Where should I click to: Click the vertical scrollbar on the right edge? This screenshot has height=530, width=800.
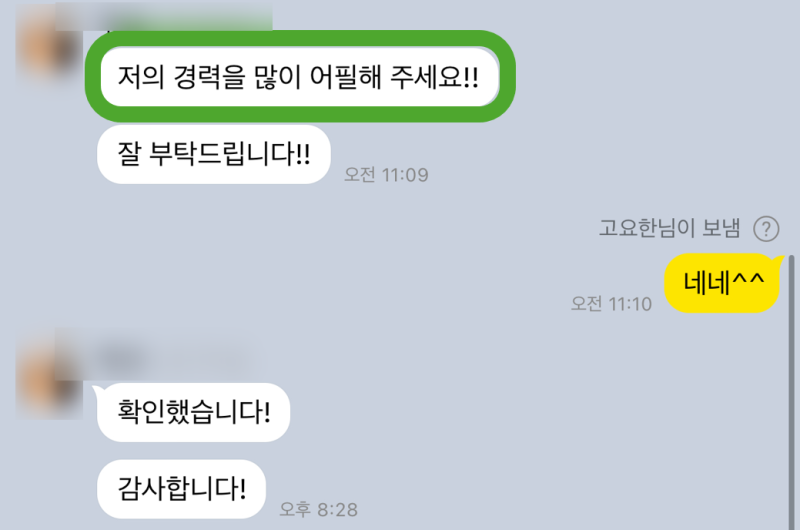pos(792,393)
